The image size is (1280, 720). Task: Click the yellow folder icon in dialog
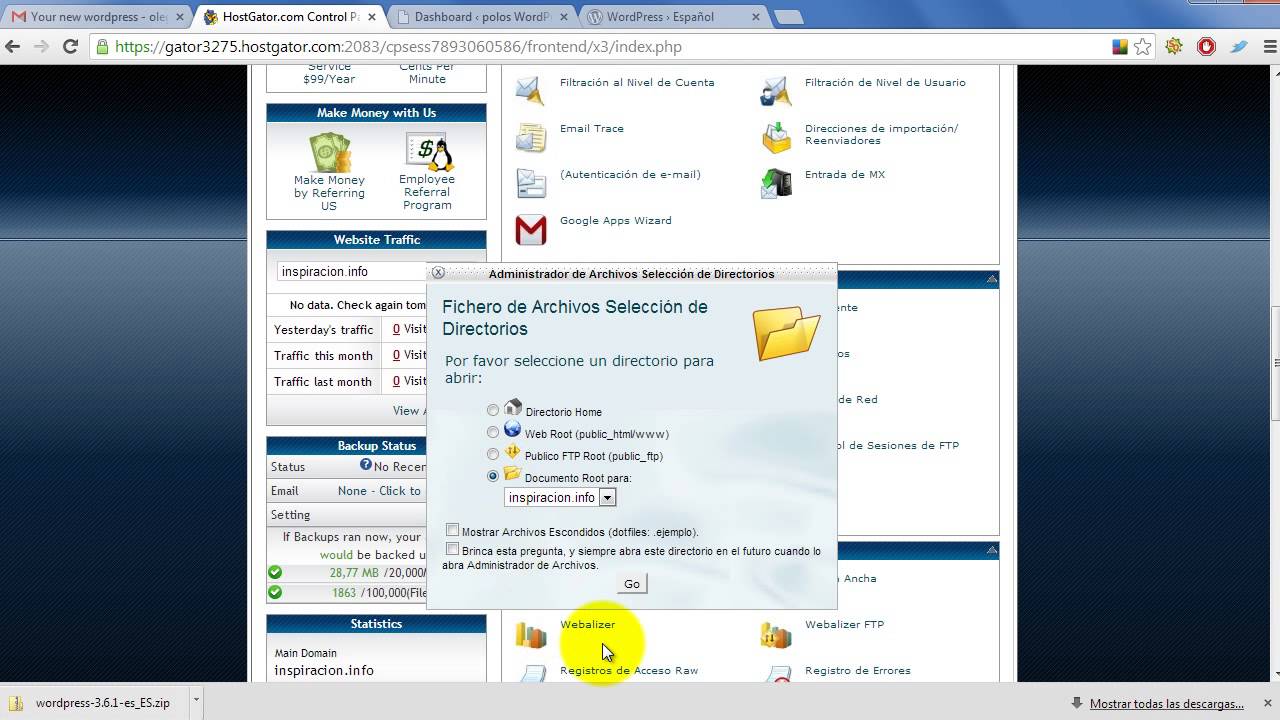pos(786,332)
